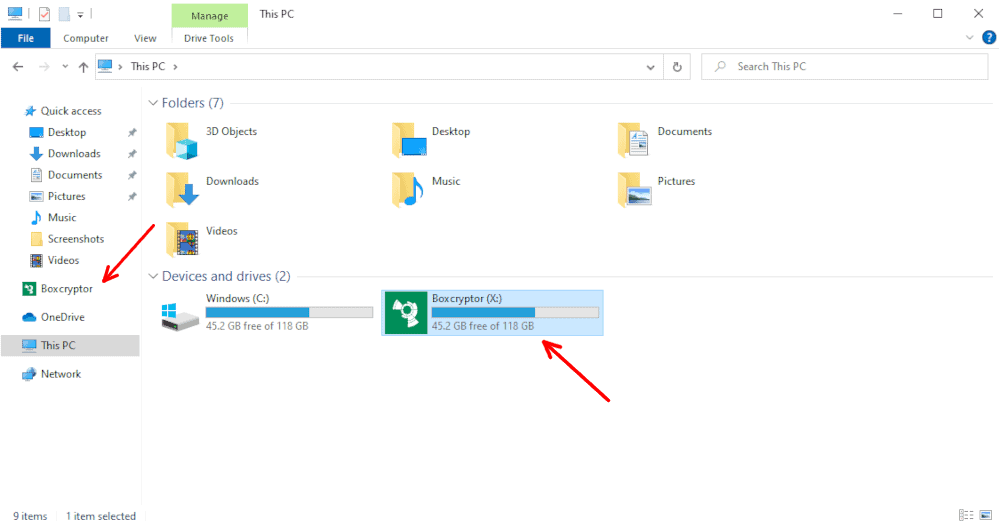Open the File menu
The image size is (1000, 527).
click(x=26, y=38)
